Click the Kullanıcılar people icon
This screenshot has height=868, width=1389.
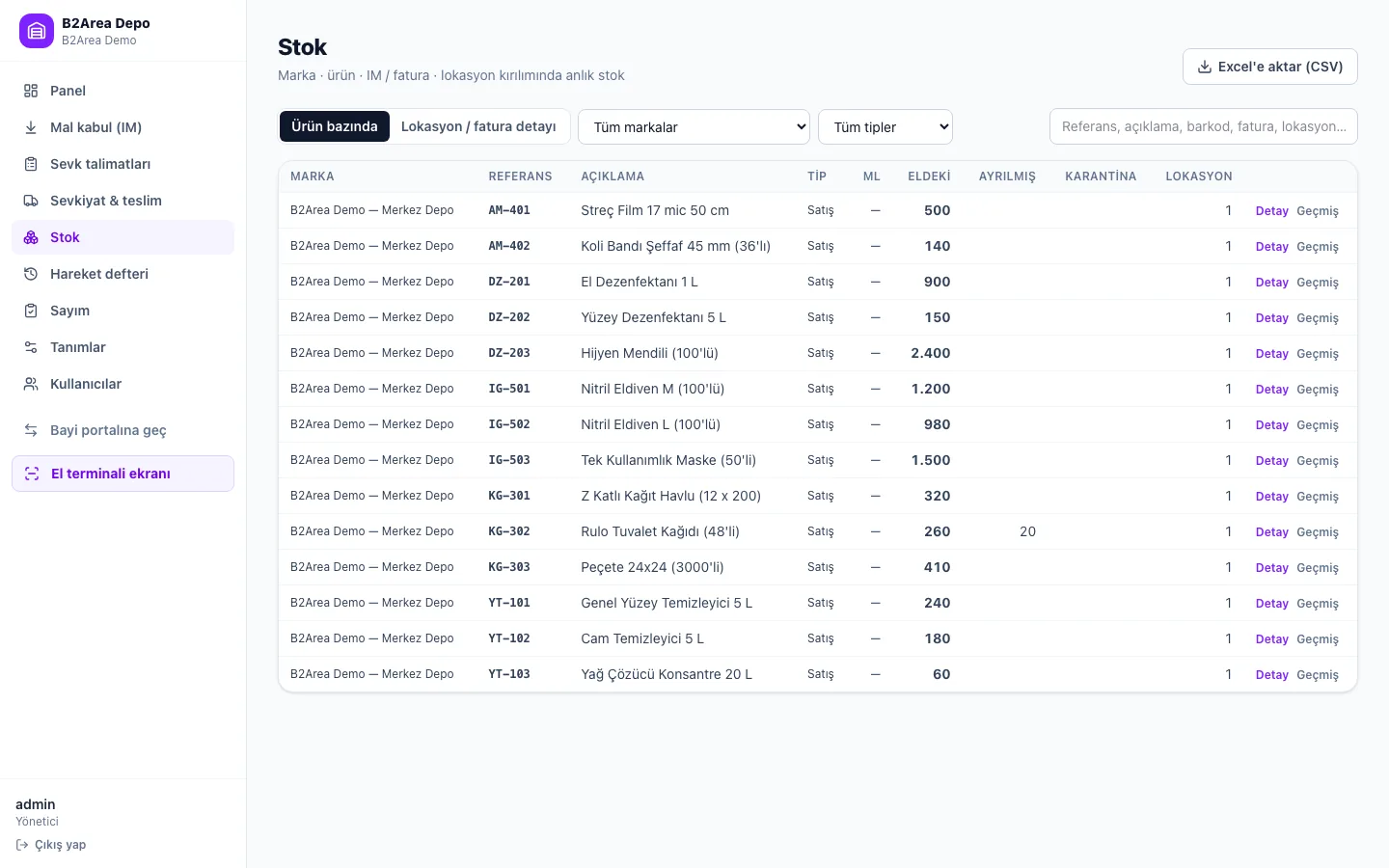click(x=31, y=384)
